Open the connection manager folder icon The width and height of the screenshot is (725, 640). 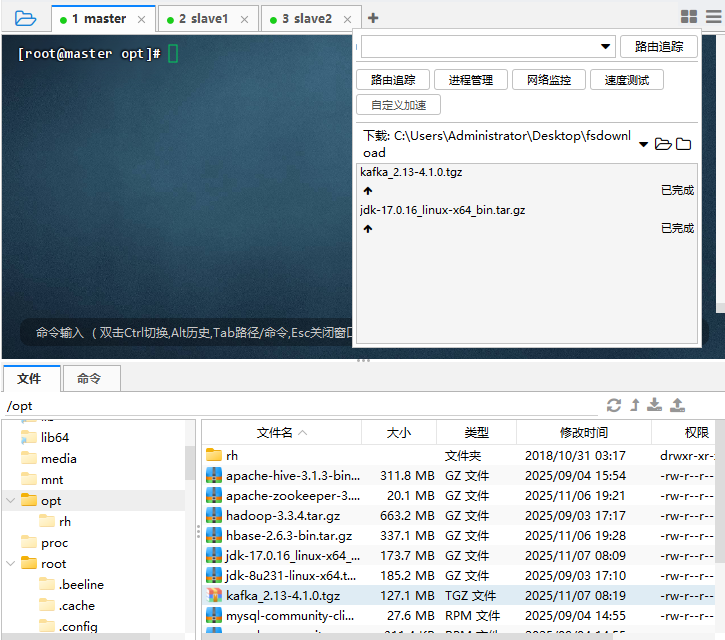(x=25, y=18)
